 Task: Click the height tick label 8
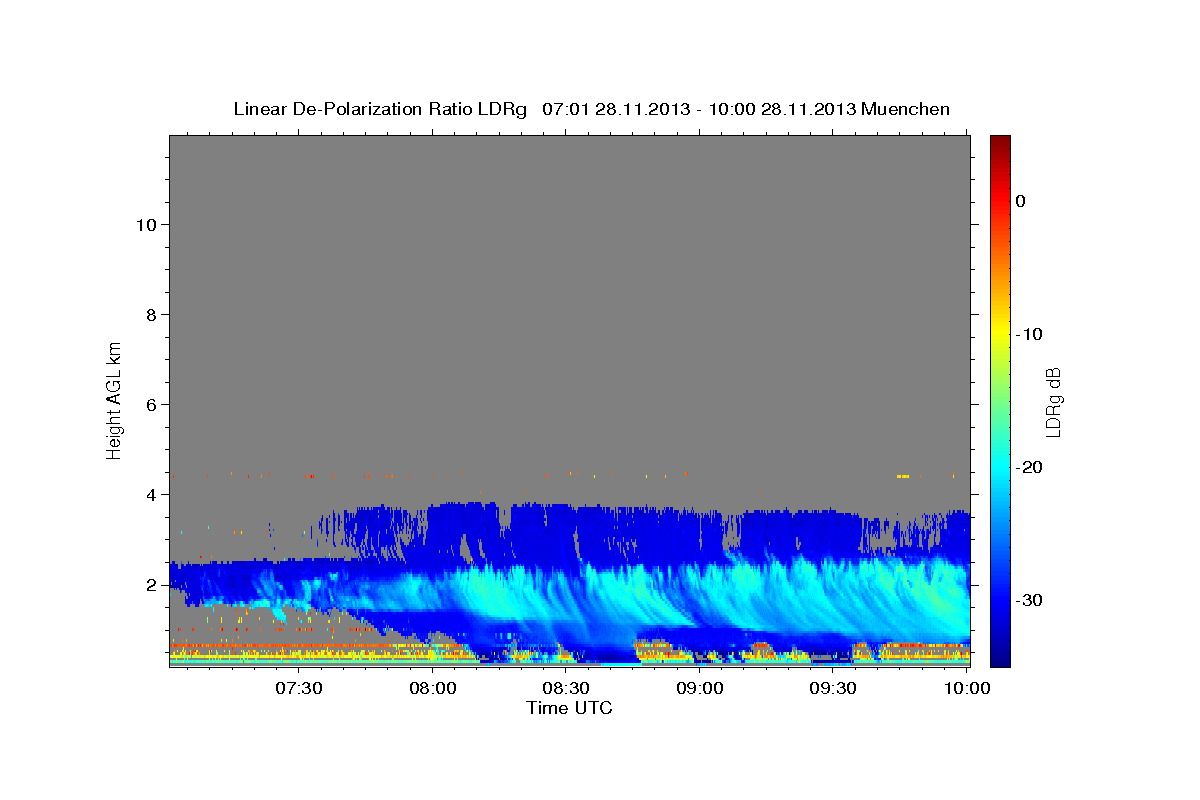[x=151, y=315]
